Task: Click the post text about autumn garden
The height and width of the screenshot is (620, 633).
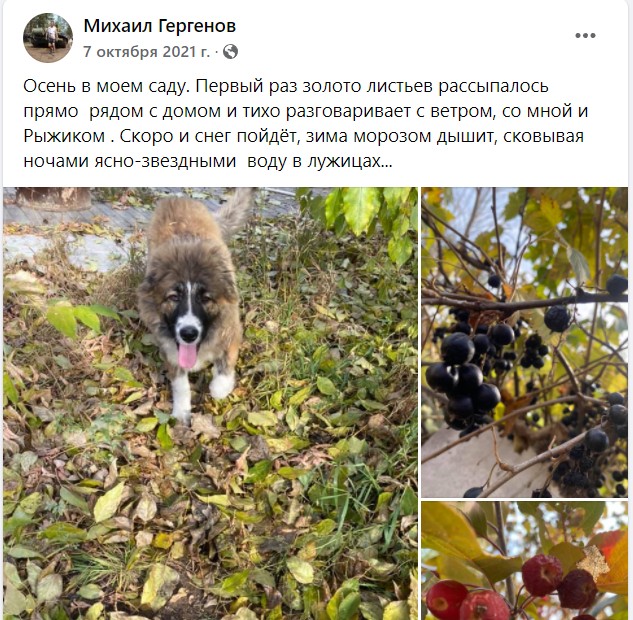Action: 306,124
